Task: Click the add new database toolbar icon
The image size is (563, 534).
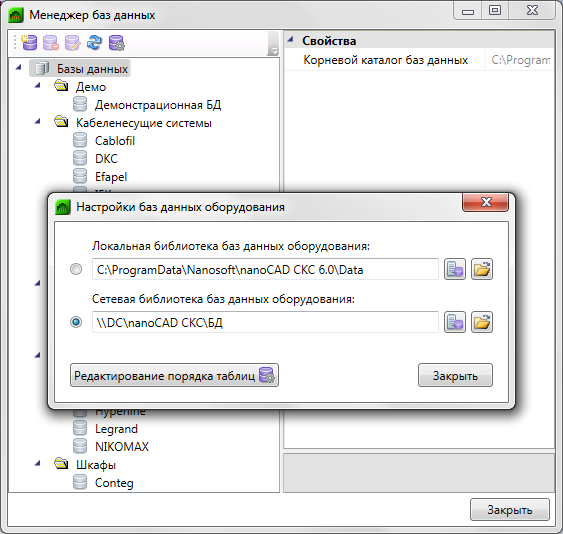Action: pyautogui.click(x=29, y=43)
